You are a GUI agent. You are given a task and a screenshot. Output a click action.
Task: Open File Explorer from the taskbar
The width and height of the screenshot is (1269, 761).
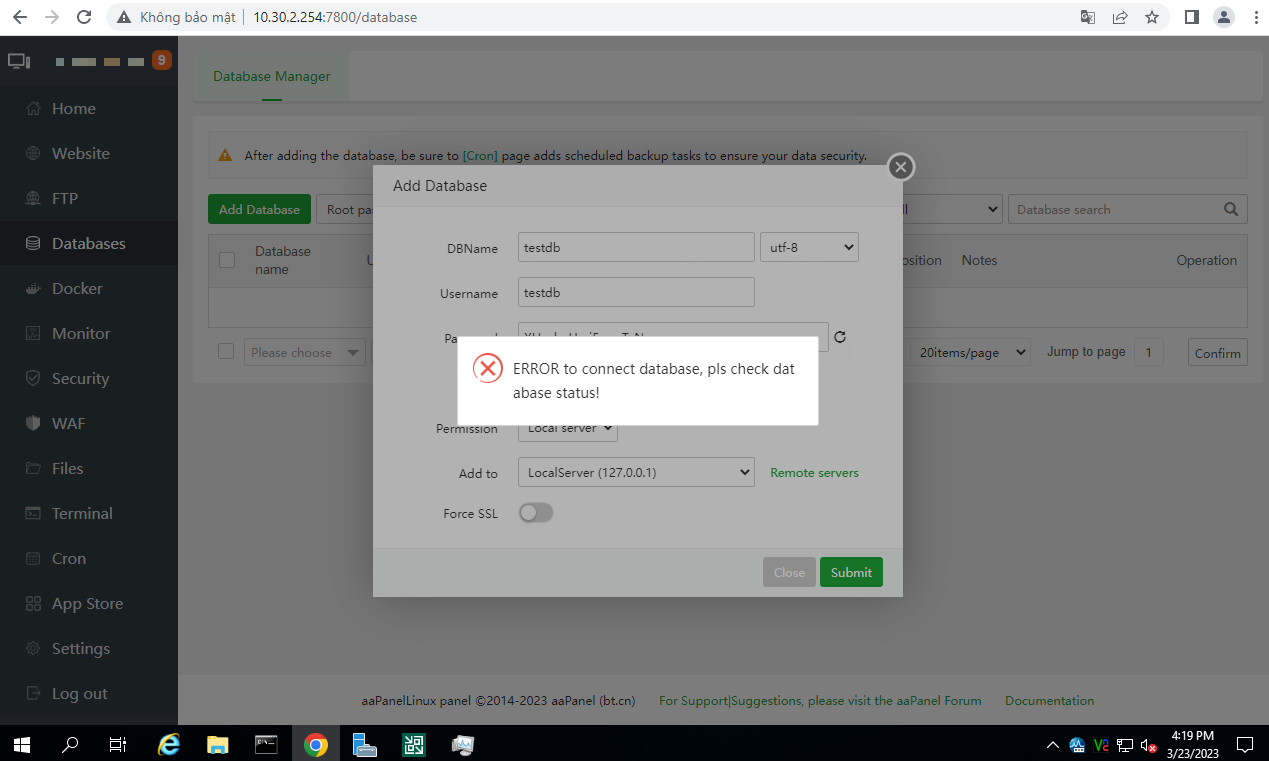point(218,744)
